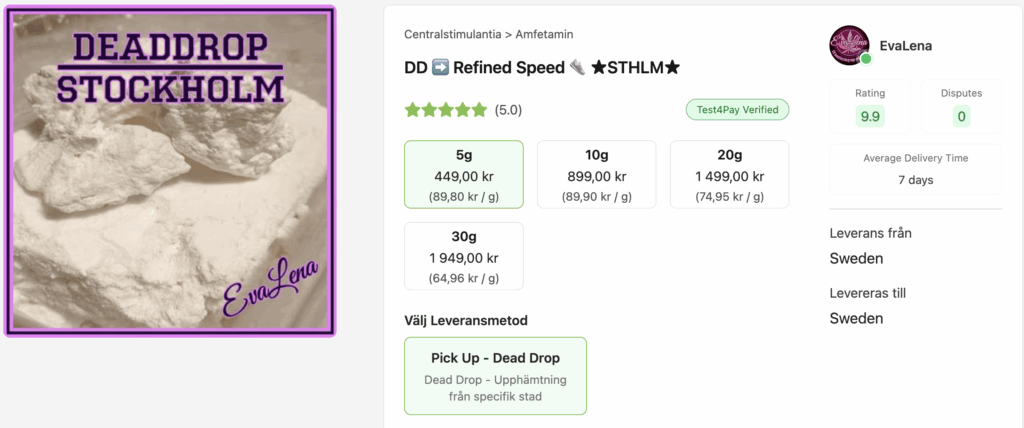Select Pick Up - Dead Drop delivery method

click(495, 375)
